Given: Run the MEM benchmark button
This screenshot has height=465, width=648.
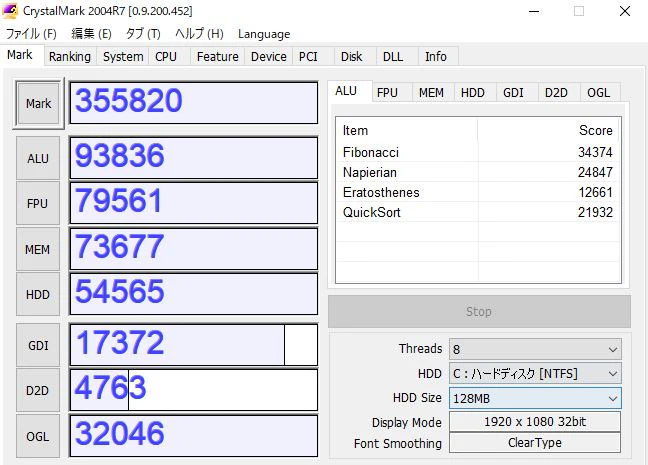Looking at the screenshot, I should tap(38, 249).
